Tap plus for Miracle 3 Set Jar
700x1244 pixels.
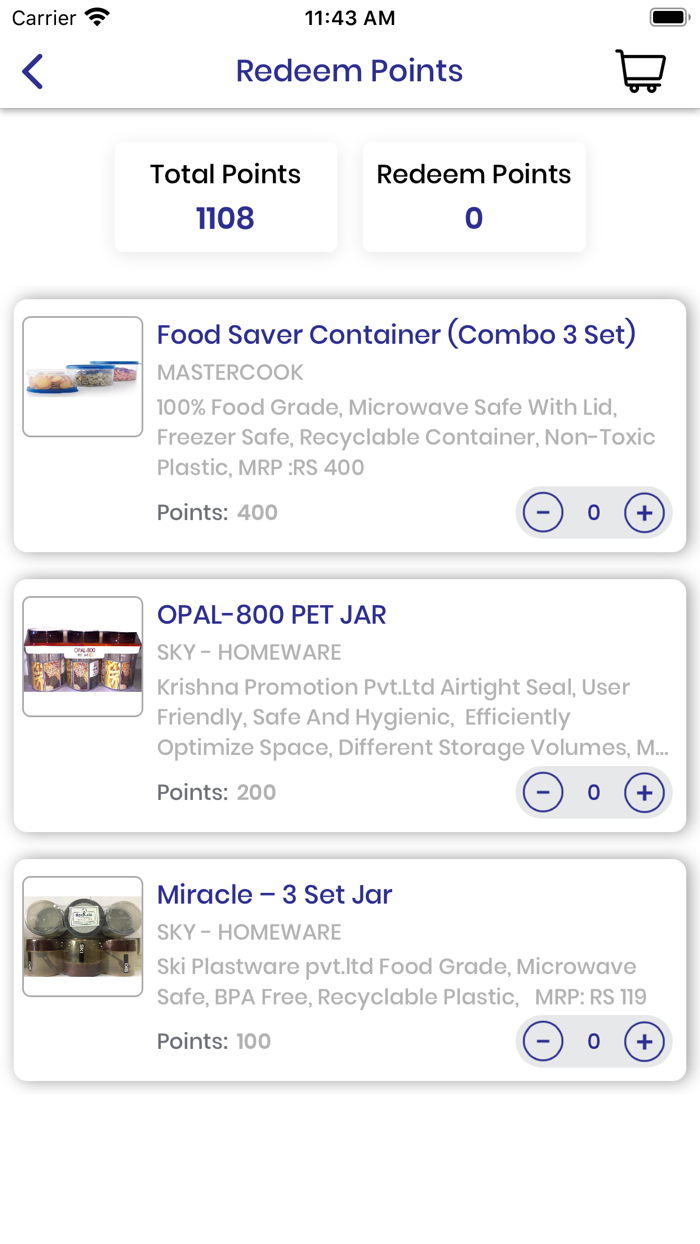644,1042
